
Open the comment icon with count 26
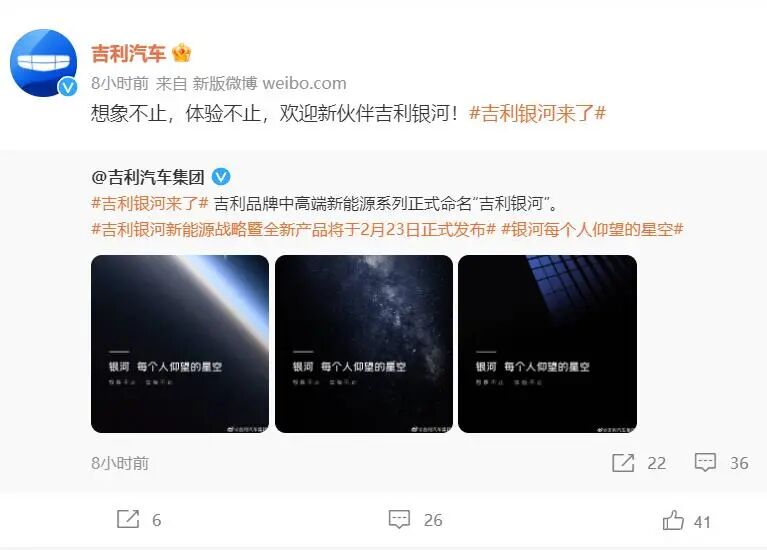pyautogui.click(x=399, y=519)
